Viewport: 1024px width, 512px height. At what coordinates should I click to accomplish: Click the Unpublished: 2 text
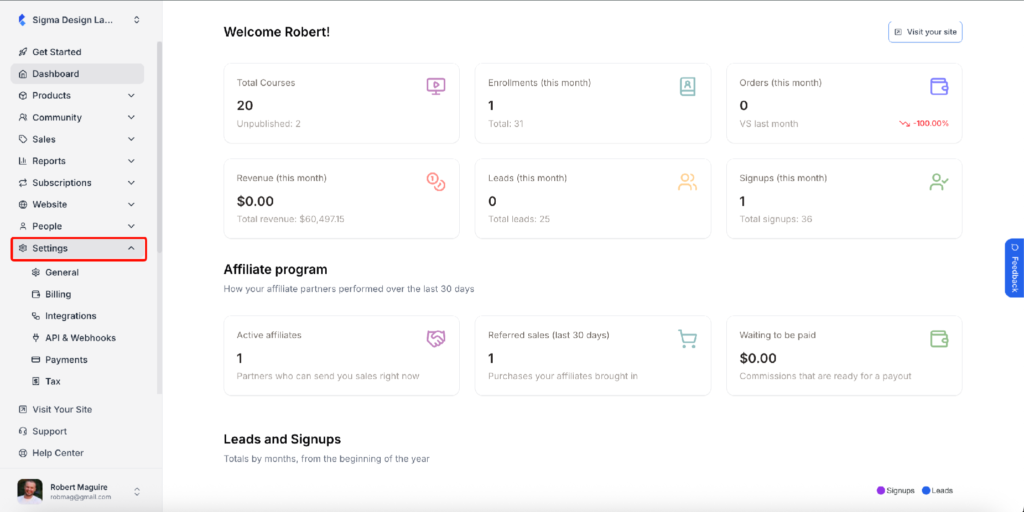(268, 123)
